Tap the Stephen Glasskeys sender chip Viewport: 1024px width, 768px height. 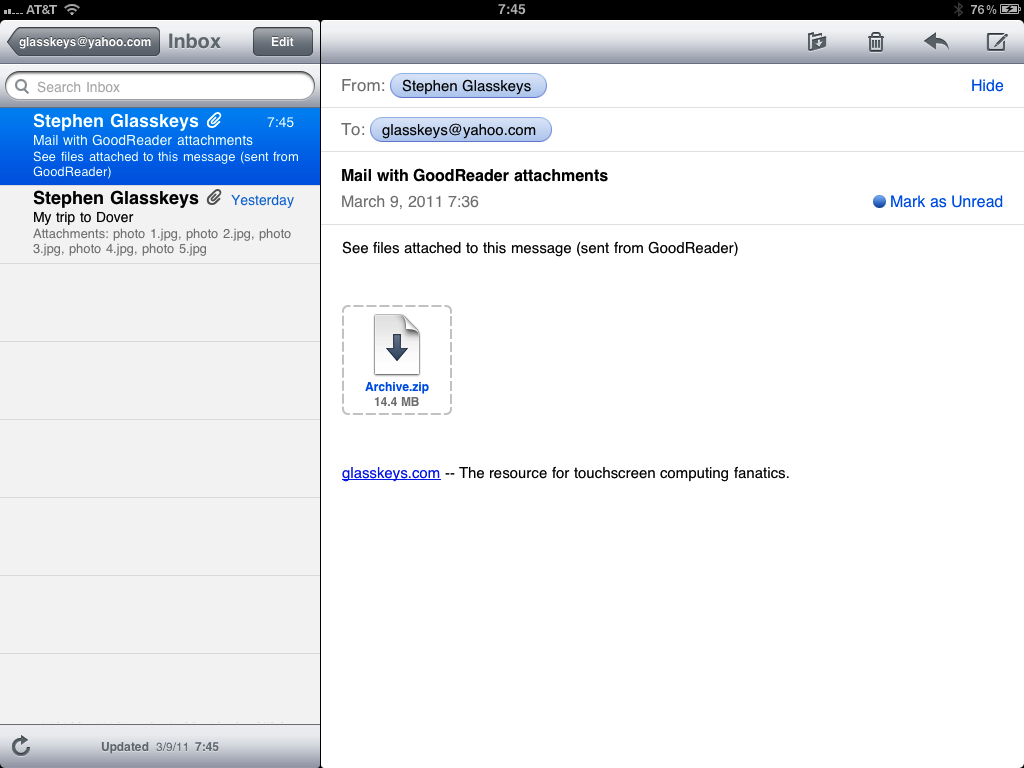467,86
